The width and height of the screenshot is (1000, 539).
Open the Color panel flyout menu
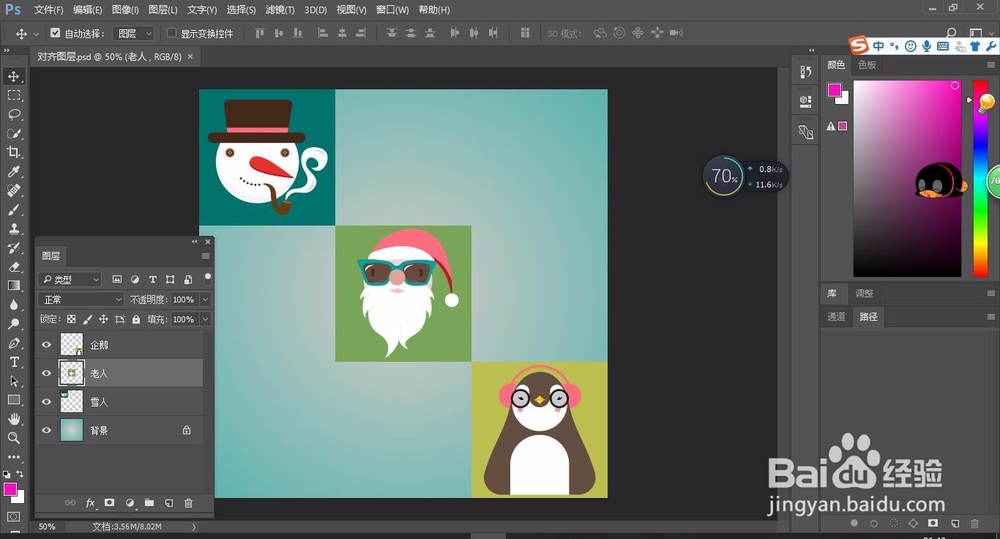pyautogui.click(x=991, y=64)
